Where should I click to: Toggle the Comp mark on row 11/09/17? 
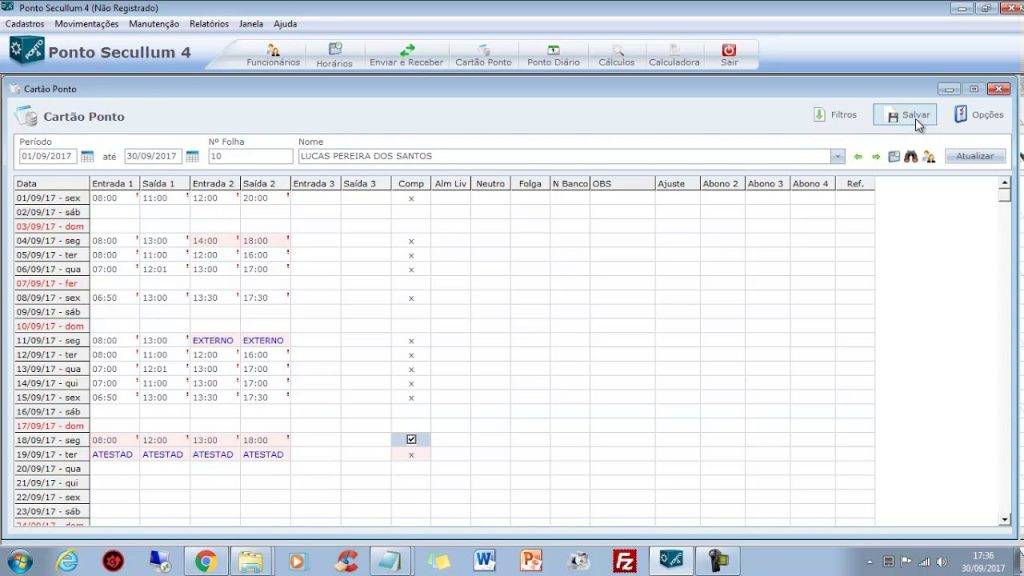(411, 341)
